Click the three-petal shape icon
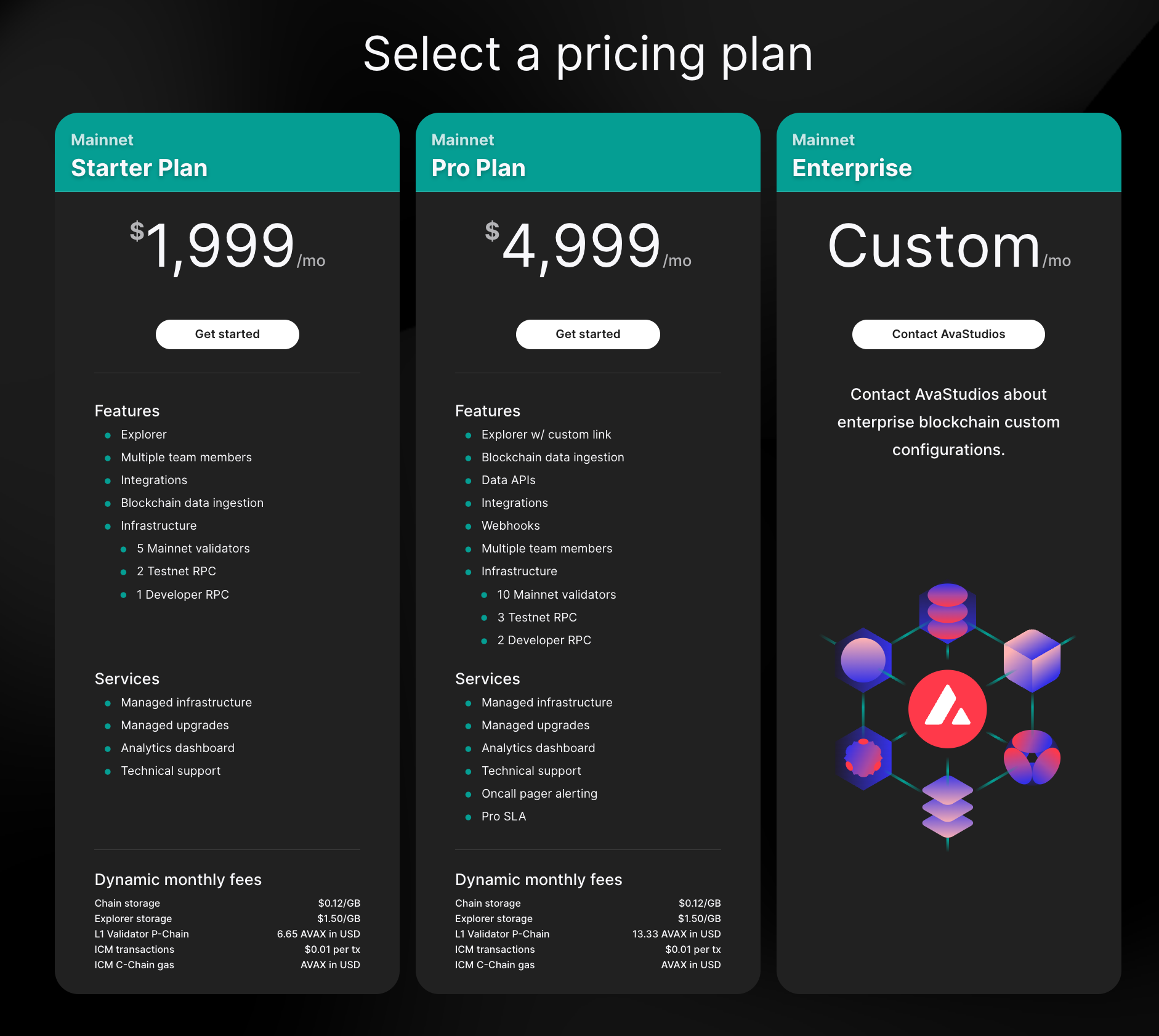The height and width of the screenshot is (1036, 1159). (x=1032, y=758)
